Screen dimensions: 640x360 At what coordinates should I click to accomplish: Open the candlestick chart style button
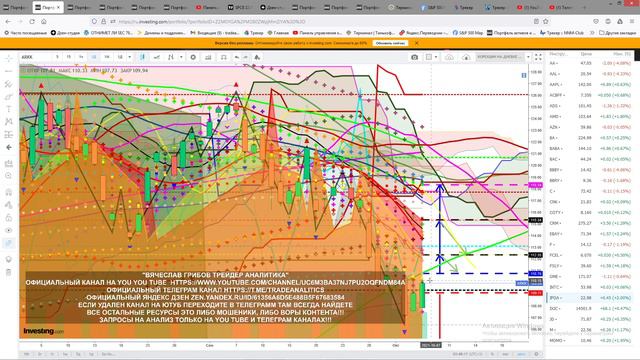[x=142, y=57]
